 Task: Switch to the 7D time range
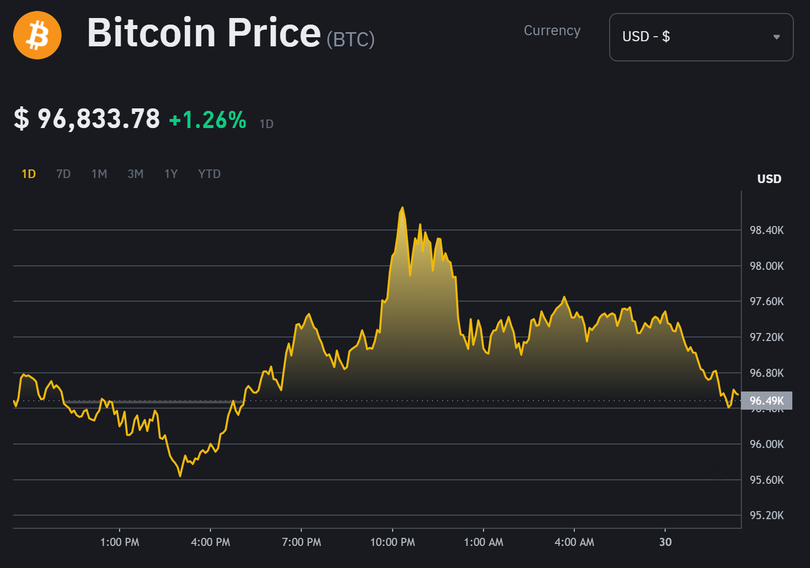tap(63, 174)
